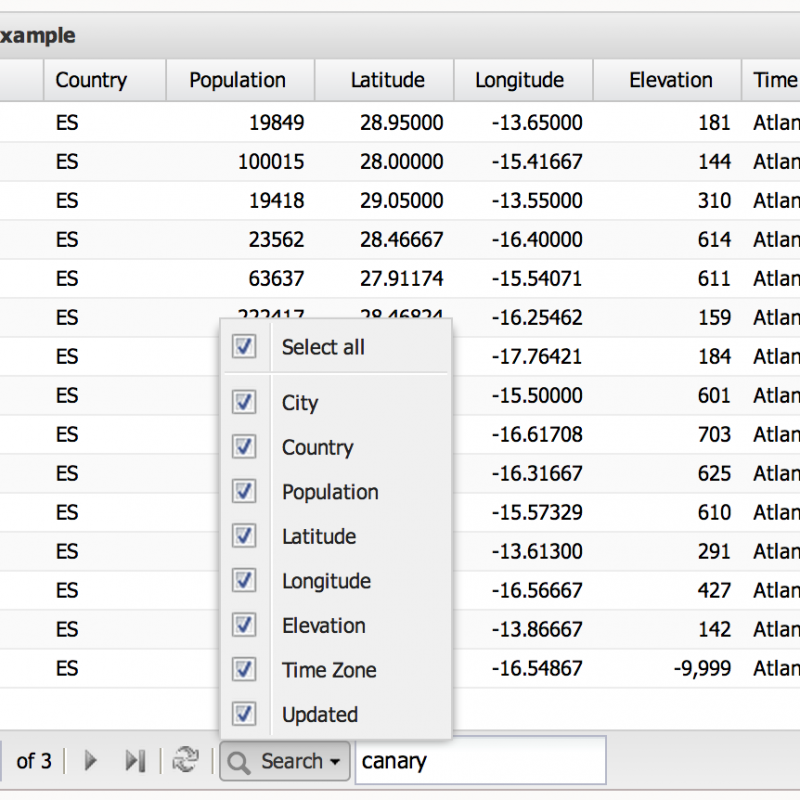The width and height of the screenshot is (800, 800).
Task: Click inside the canary search field
Action: [480, 760]
